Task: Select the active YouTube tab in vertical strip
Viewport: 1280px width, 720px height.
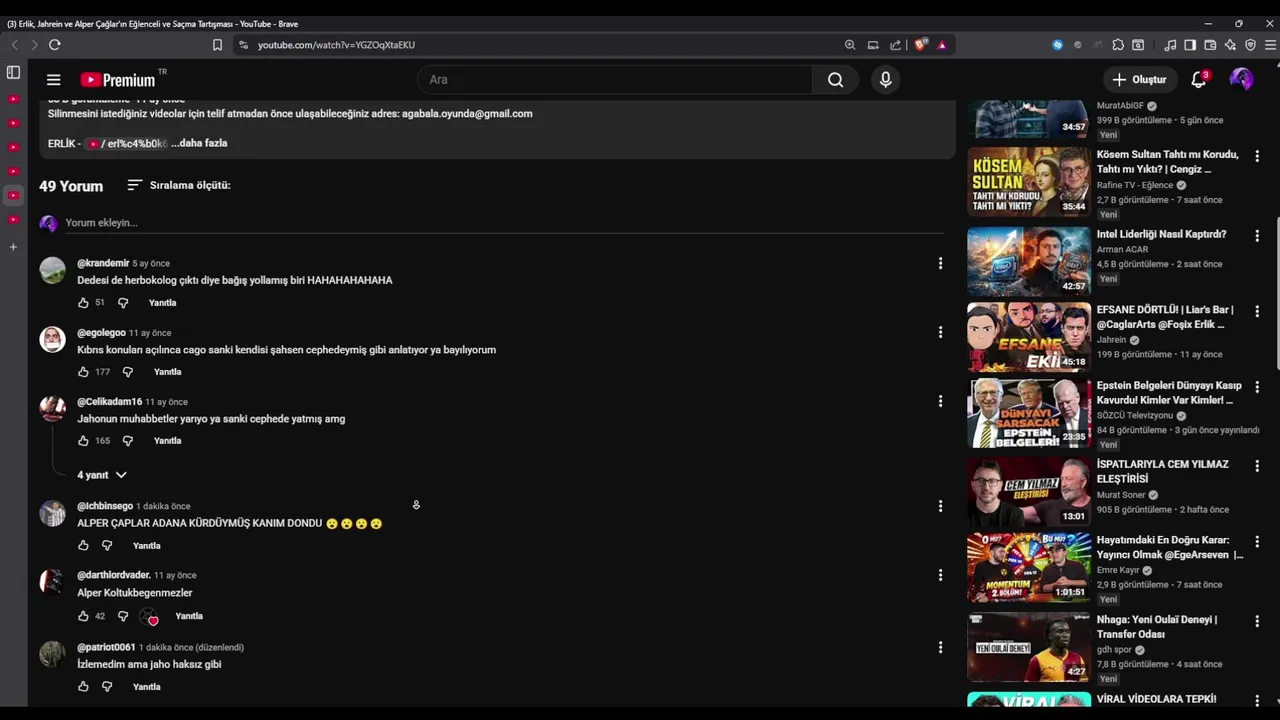Action: tap(13, 195)
